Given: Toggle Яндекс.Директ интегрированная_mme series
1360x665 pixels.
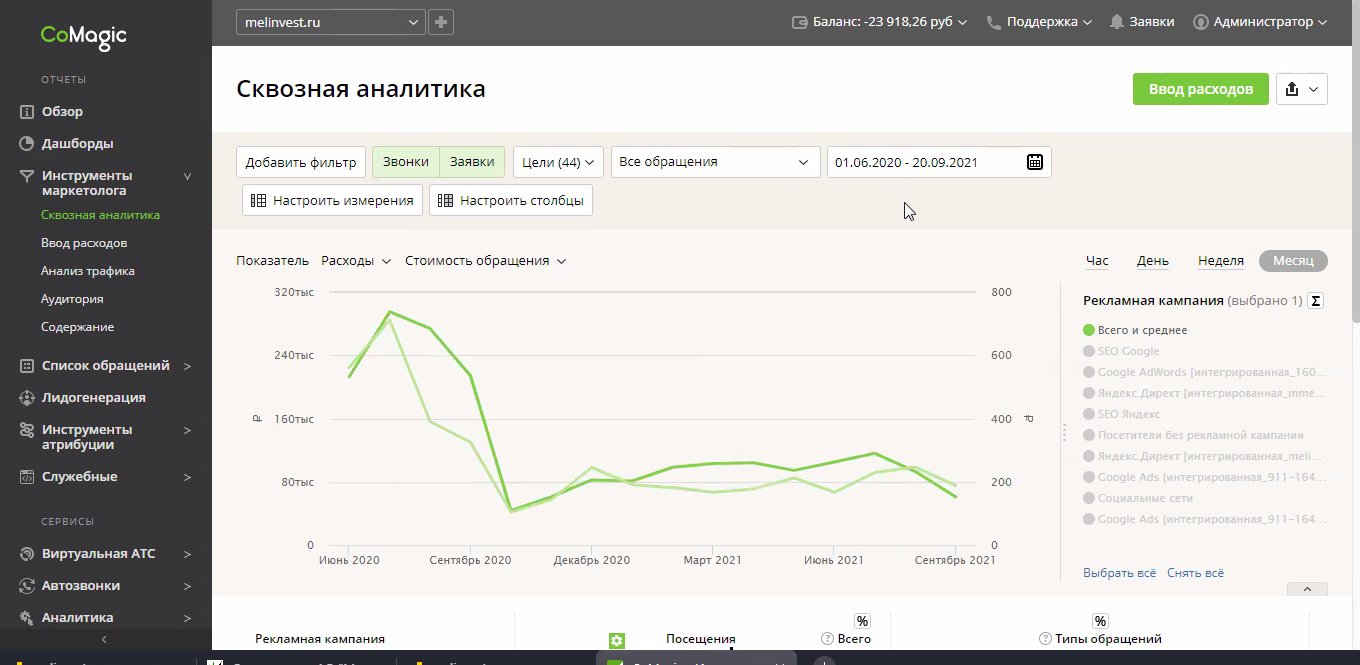Looking at the screenshot, I should click(x=1205, y=393).
